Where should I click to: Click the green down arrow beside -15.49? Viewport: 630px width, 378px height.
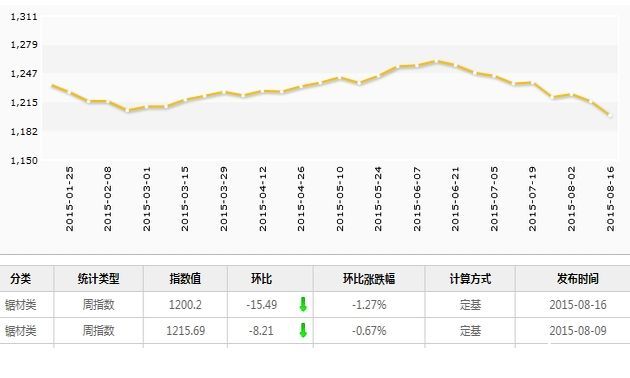click(x=303, y=304)
